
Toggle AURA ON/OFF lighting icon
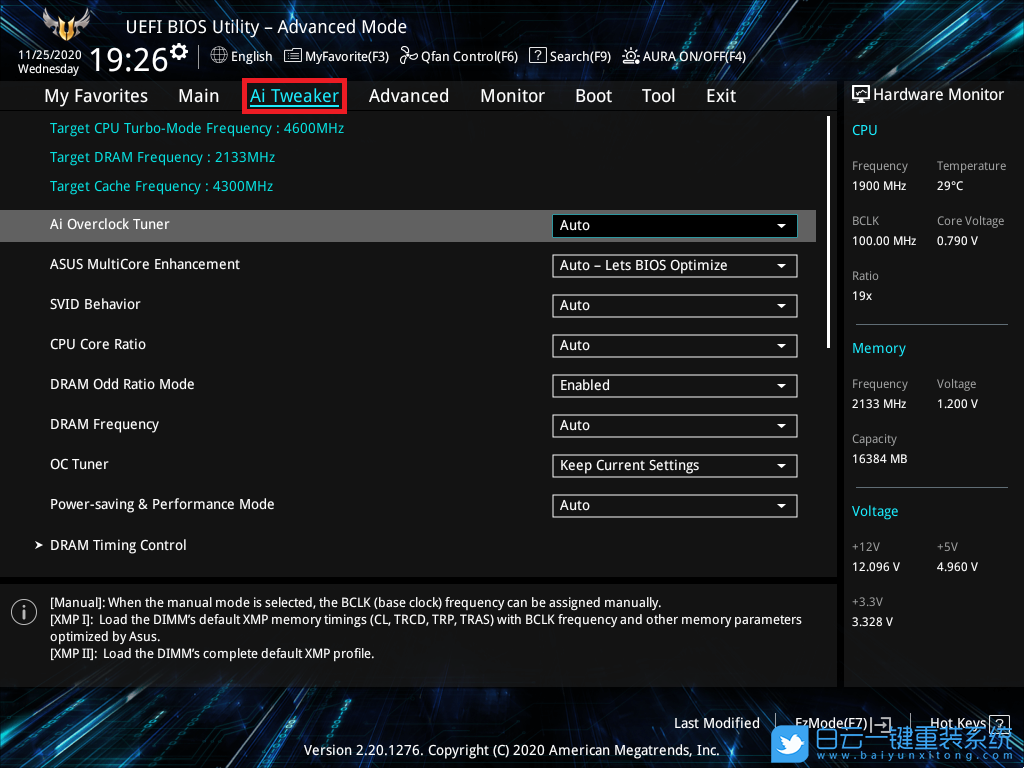click(631, 56)
